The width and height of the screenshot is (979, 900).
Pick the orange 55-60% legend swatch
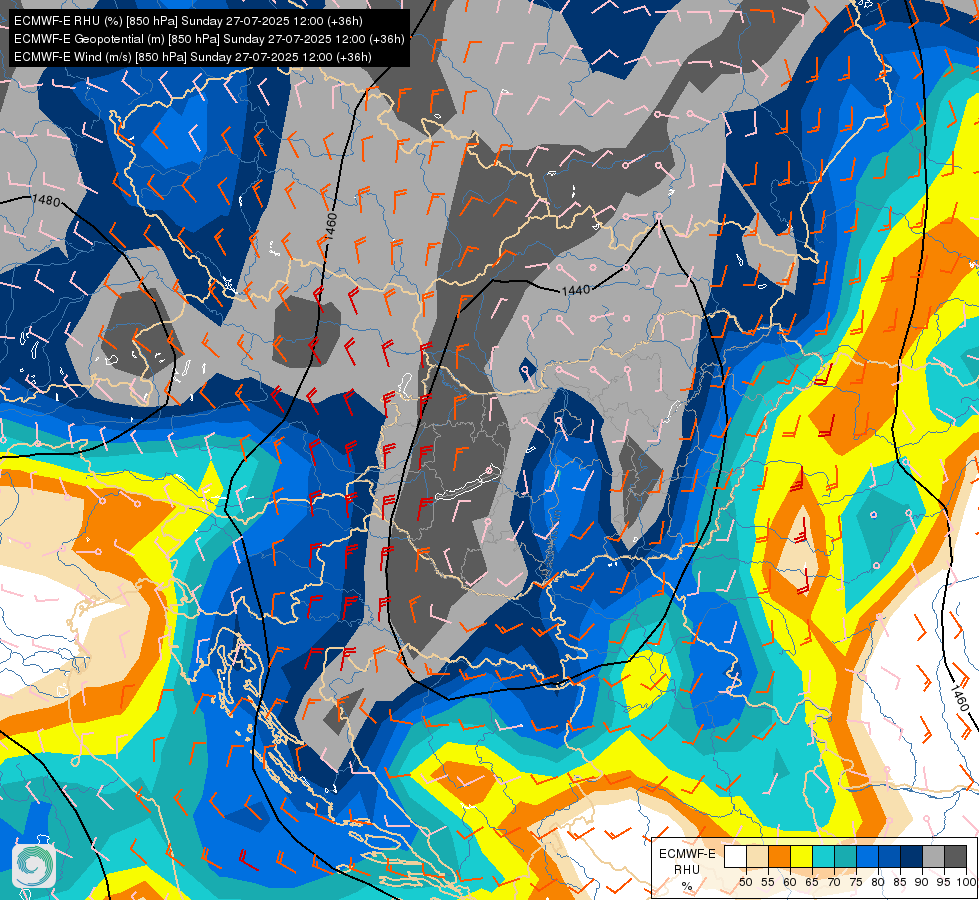pyautogui.click(x=779, y=856)
